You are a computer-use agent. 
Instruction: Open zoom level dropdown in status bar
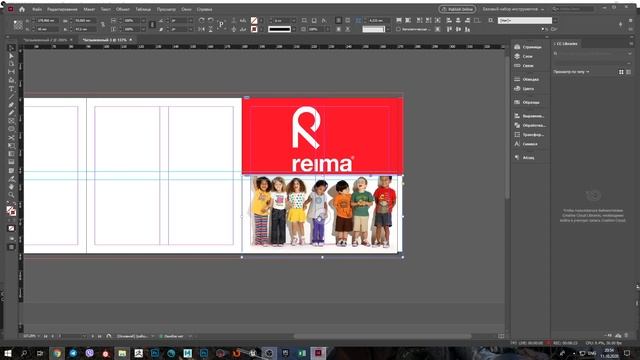(x=39, y=336)
